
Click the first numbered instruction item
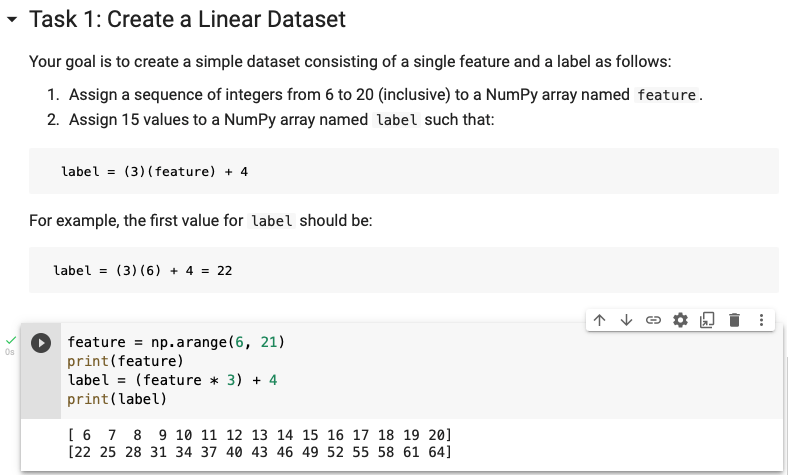click(x=385, y=95)
